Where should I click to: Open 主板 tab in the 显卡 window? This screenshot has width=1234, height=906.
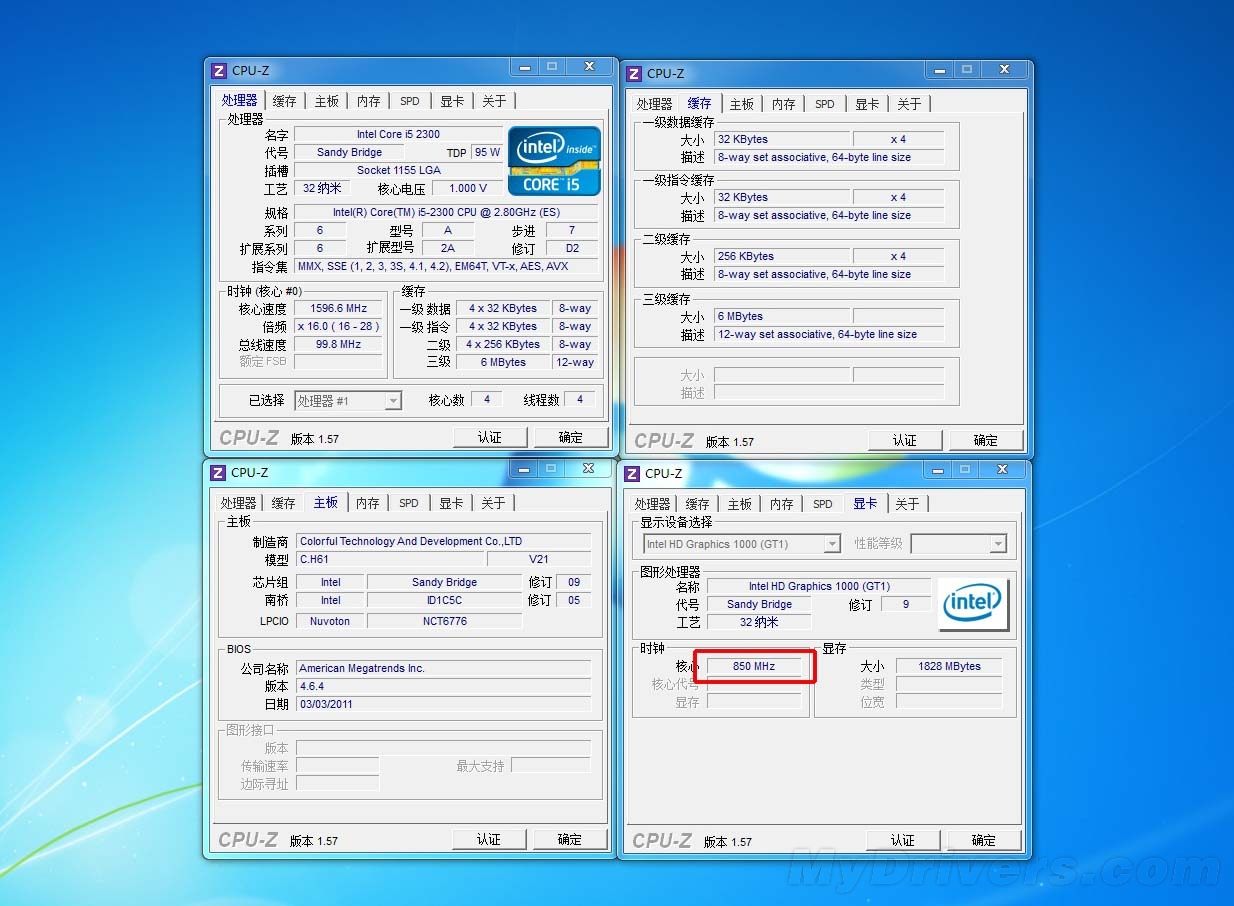740,504
